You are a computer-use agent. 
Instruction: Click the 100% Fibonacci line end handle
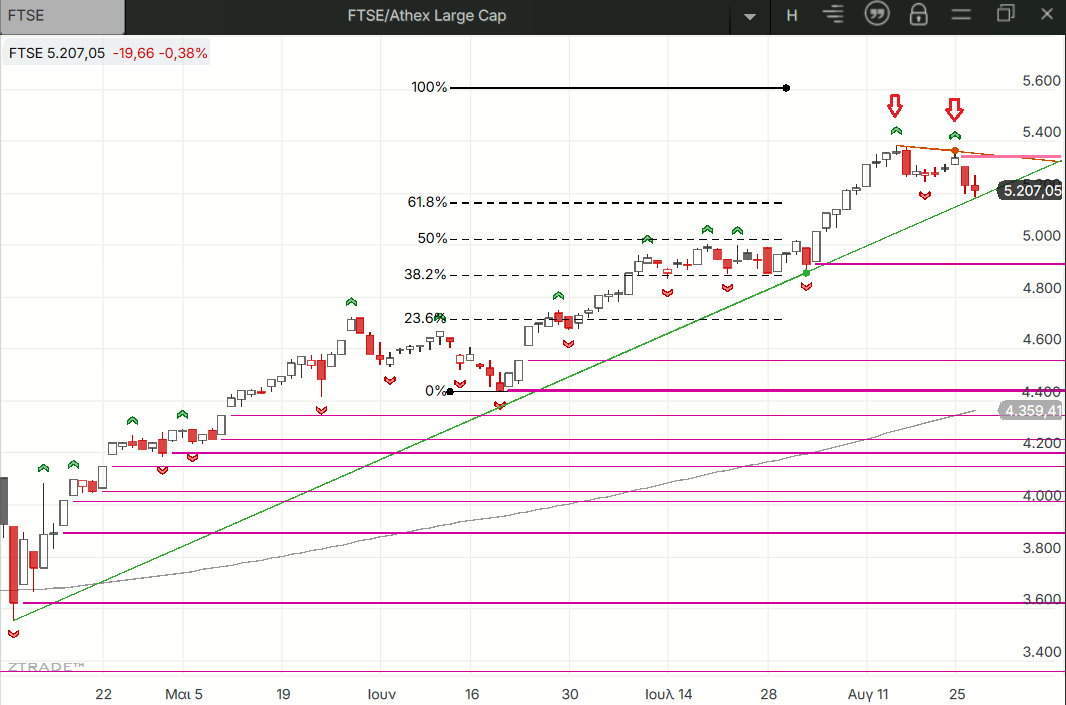787,88
